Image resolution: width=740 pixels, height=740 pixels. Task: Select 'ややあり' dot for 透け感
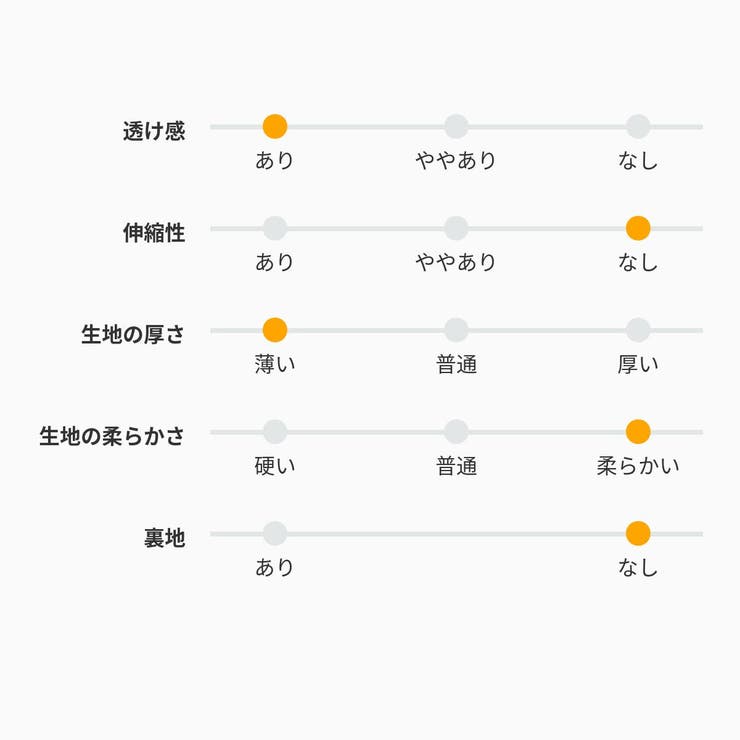pos(456,127)
